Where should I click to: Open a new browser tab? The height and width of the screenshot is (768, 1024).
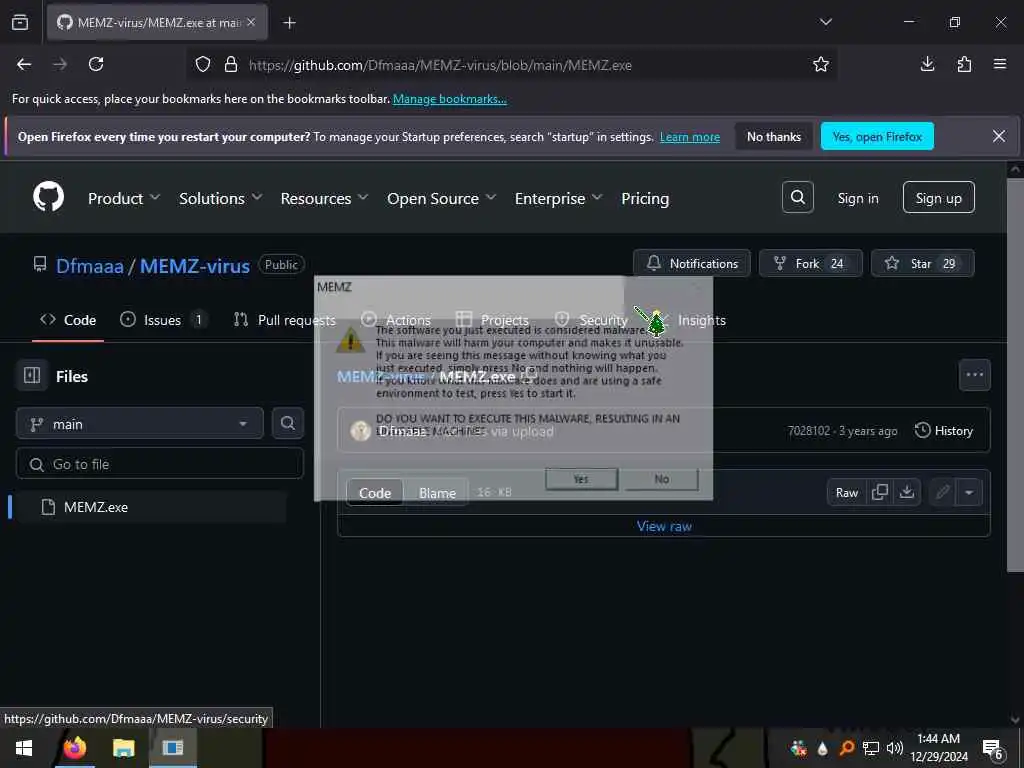click(x=289, y=23)
